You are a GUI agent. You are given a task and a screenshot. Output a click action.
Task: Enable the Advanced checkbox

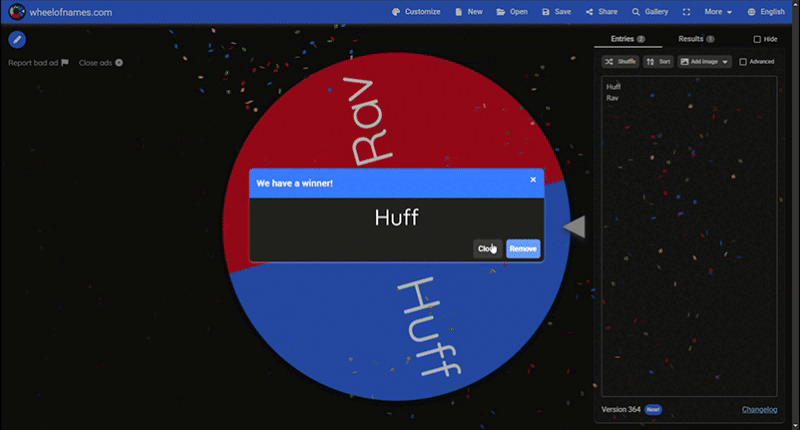[x=742, y=62]
